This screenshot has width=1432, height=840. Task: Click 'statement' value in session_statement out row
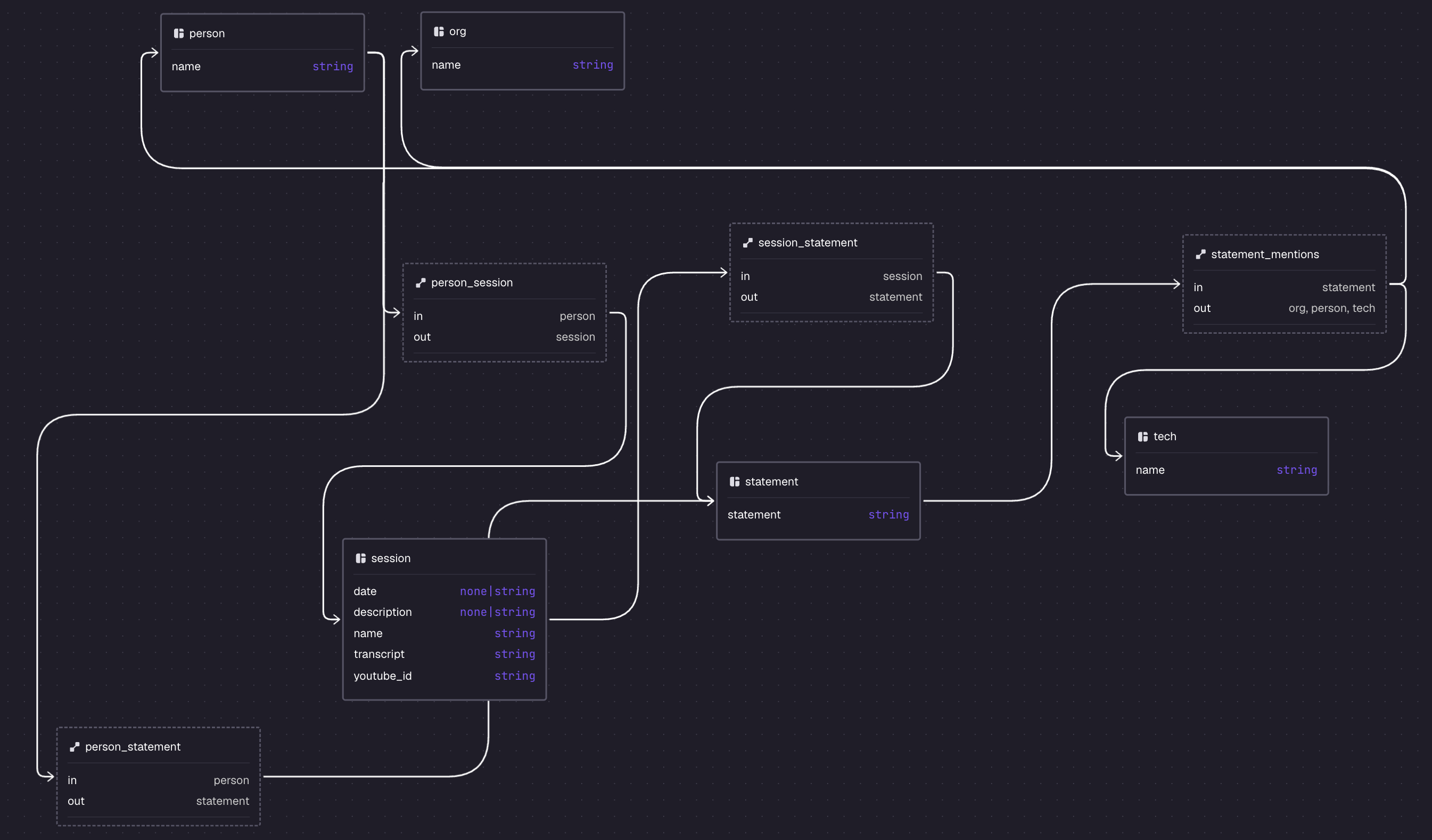[x=895, y=297]
